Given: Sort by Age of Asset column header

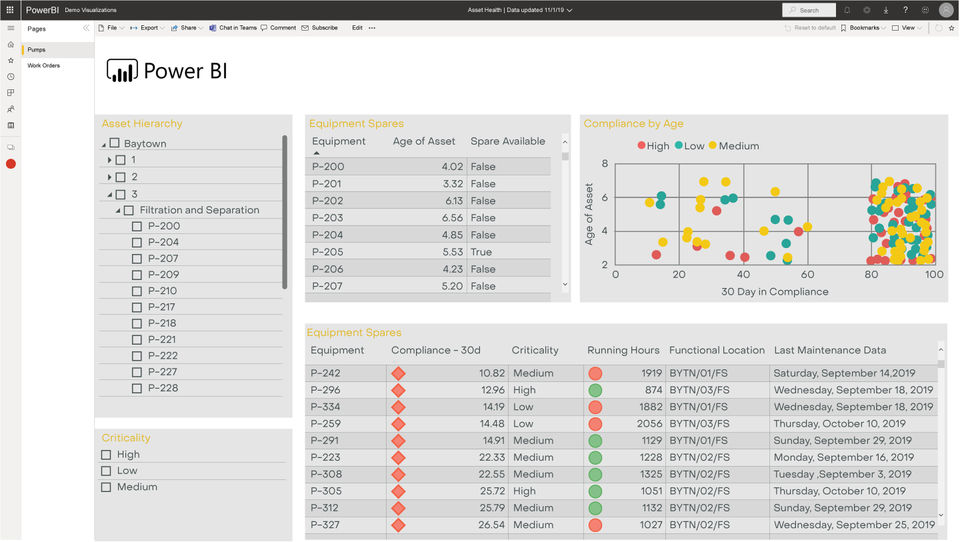Looking at the screenshot, I should pyautogui.click(x=424, y=141).
